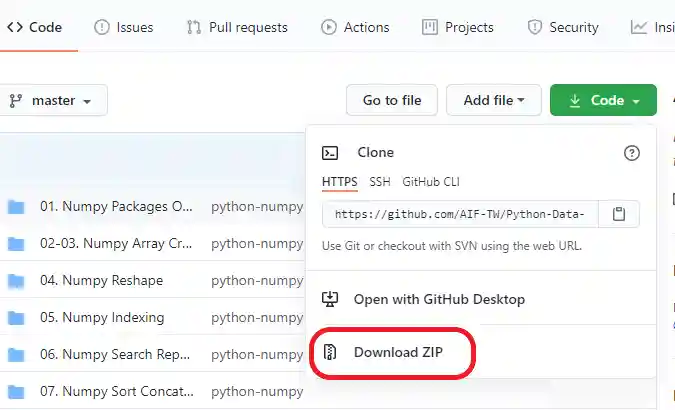
Task: Click the help question mark icon
Action: point(631,153)
